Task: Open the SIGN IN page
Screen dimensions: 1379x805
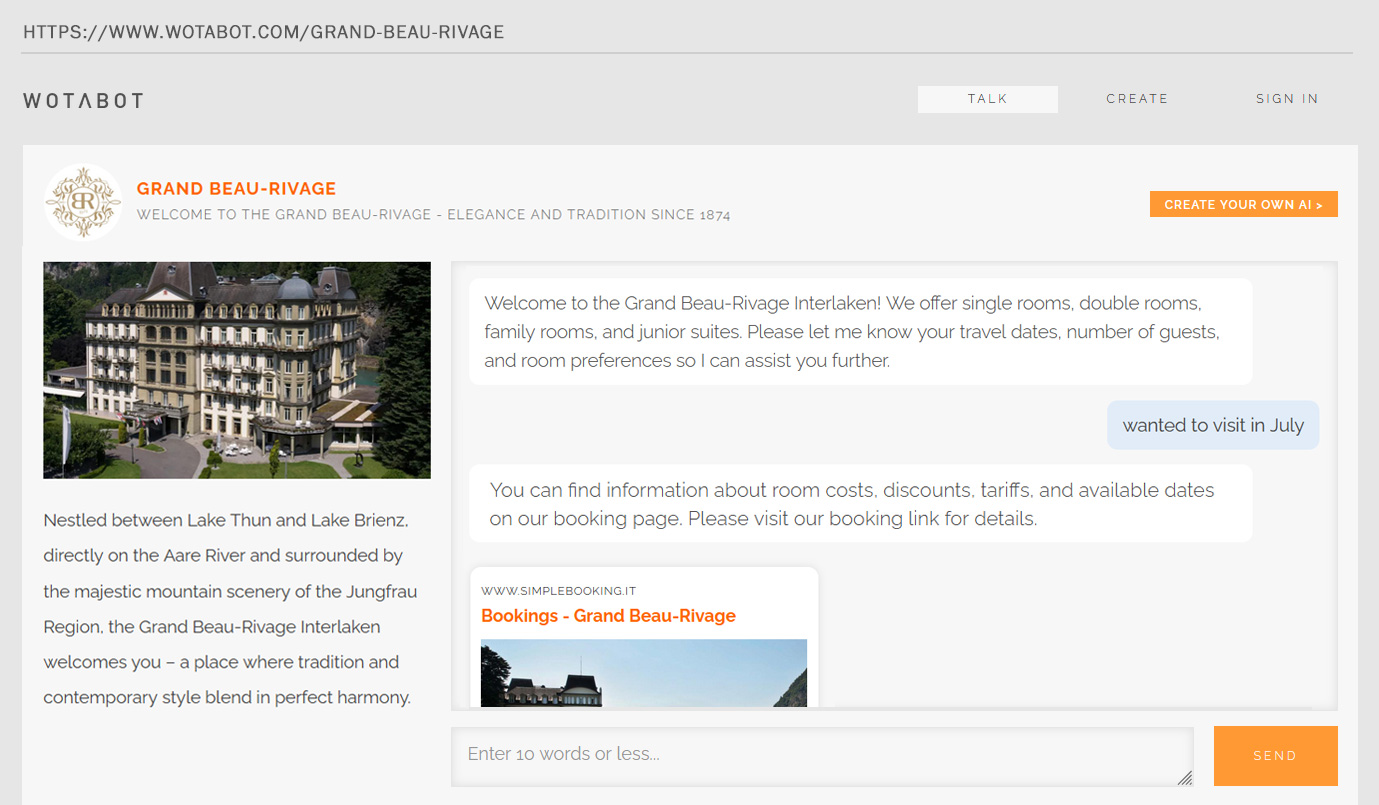Action: point(1287,98)
